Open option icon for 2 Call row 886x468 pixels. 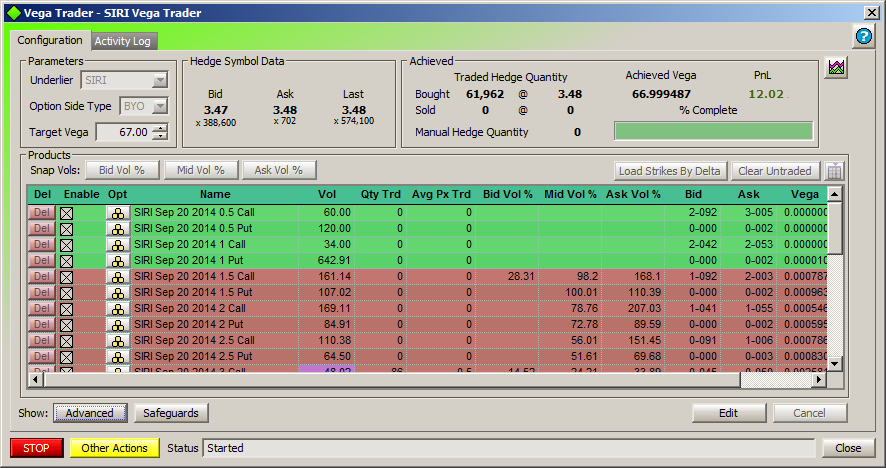coord(118,309)
